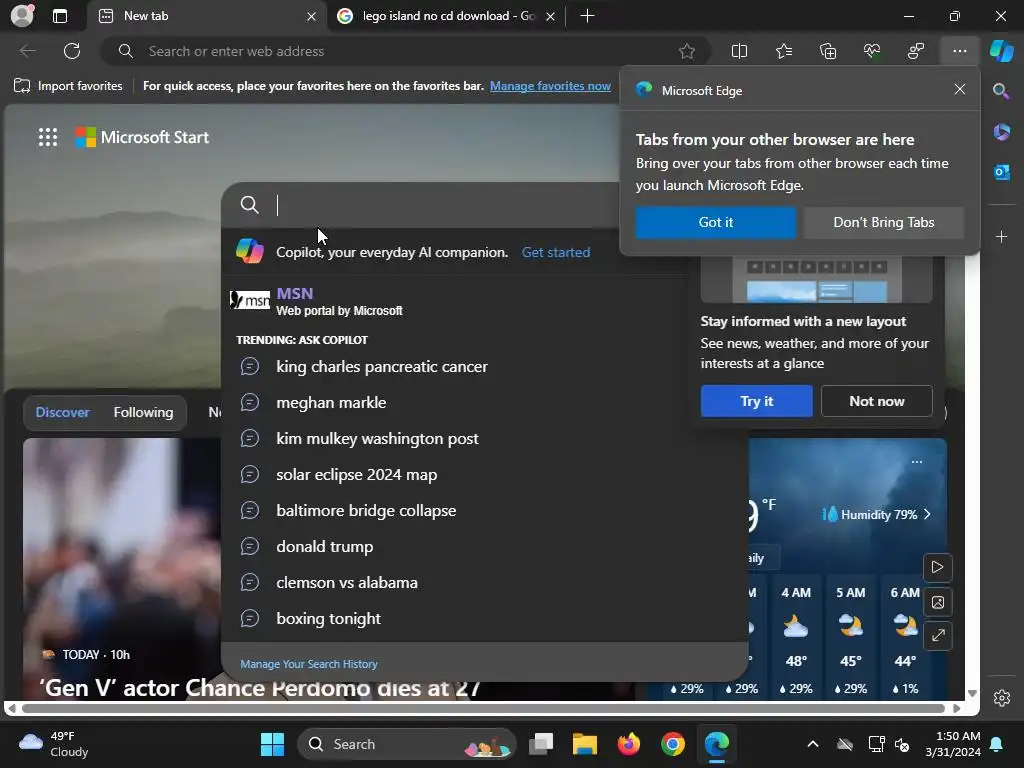The height and width of the screenshot is (768, 1024).
Task: Open the Microsoft Start logo link
Action: [142, 137]
